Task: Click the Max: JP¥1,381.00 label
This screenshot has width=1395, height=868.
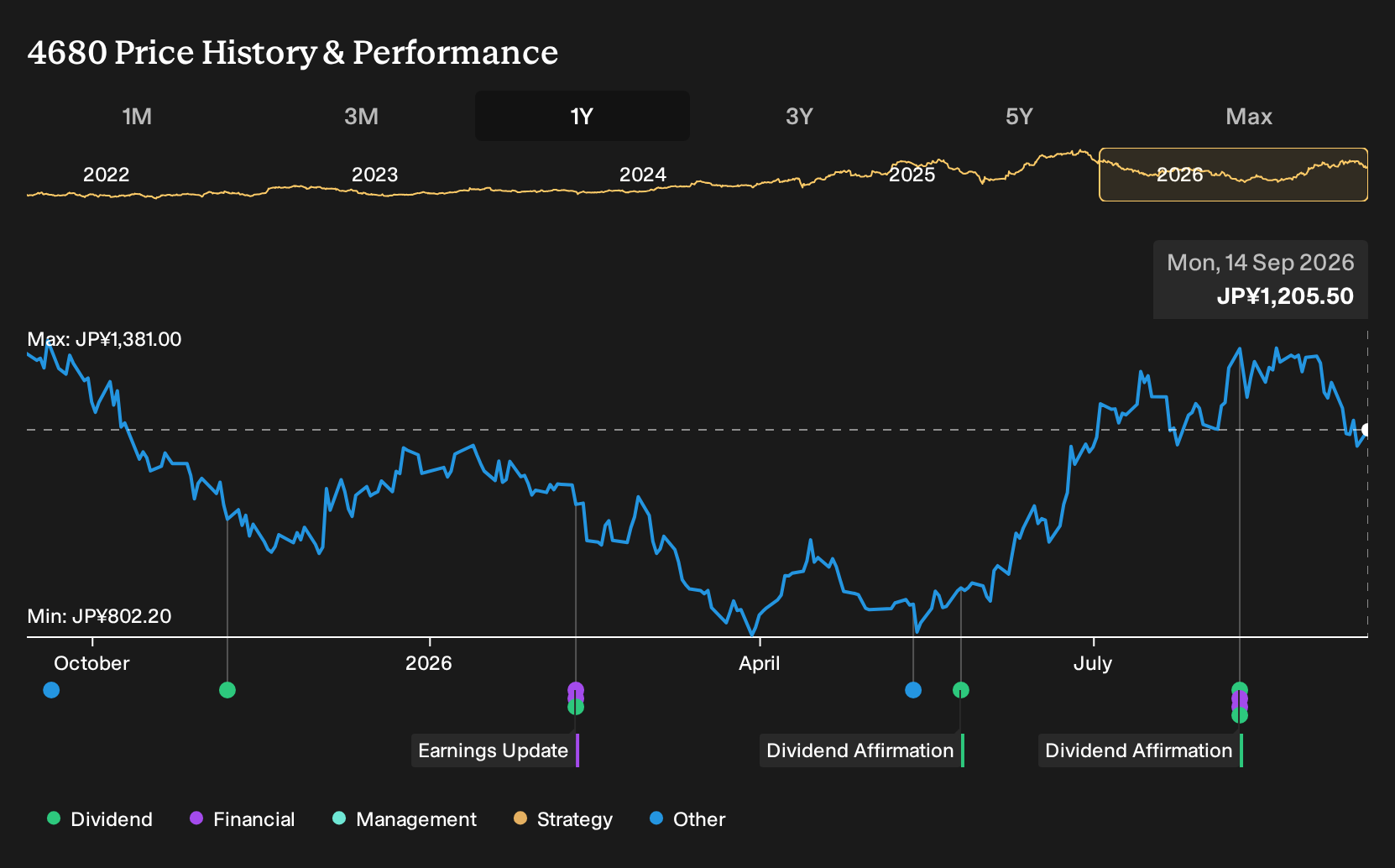Action: [x=104, y=339]
